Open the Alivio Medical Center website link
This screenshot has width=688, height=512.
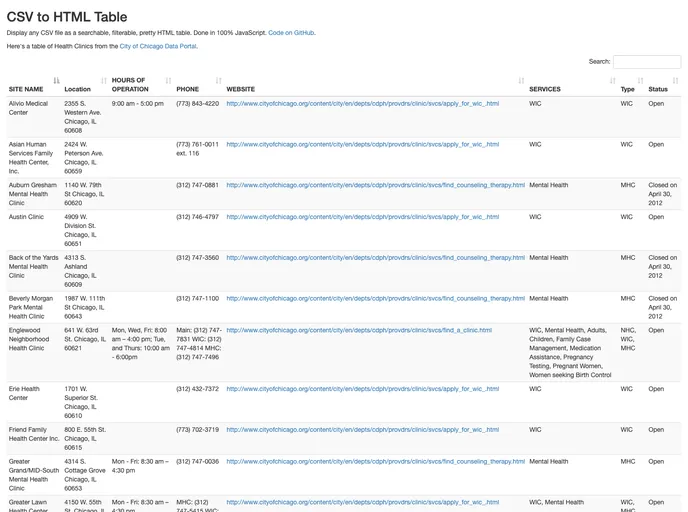(x=362, y=104)
